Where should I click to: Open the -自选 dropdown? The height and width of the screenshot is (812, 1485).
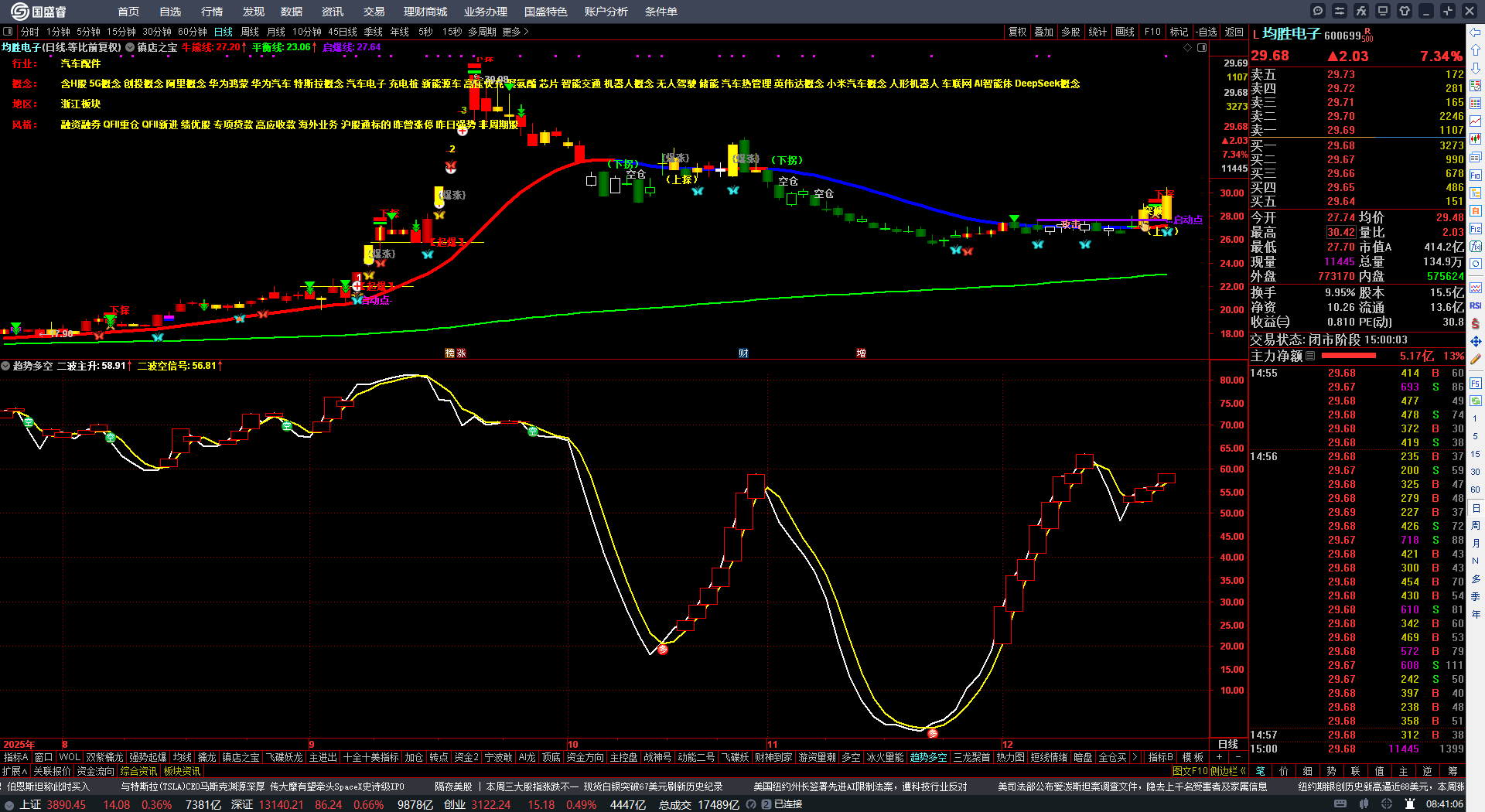1207,32
